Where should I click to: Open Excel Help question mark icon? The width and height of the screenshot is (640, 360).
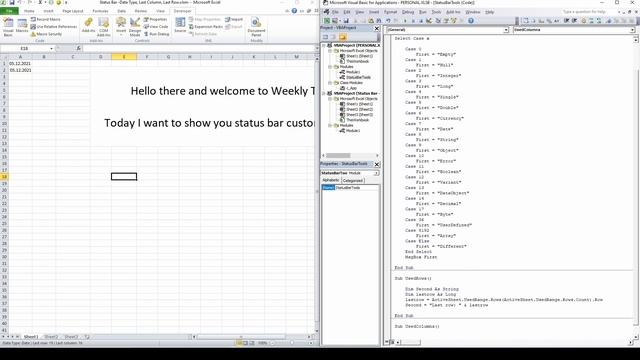coord(294,11)
